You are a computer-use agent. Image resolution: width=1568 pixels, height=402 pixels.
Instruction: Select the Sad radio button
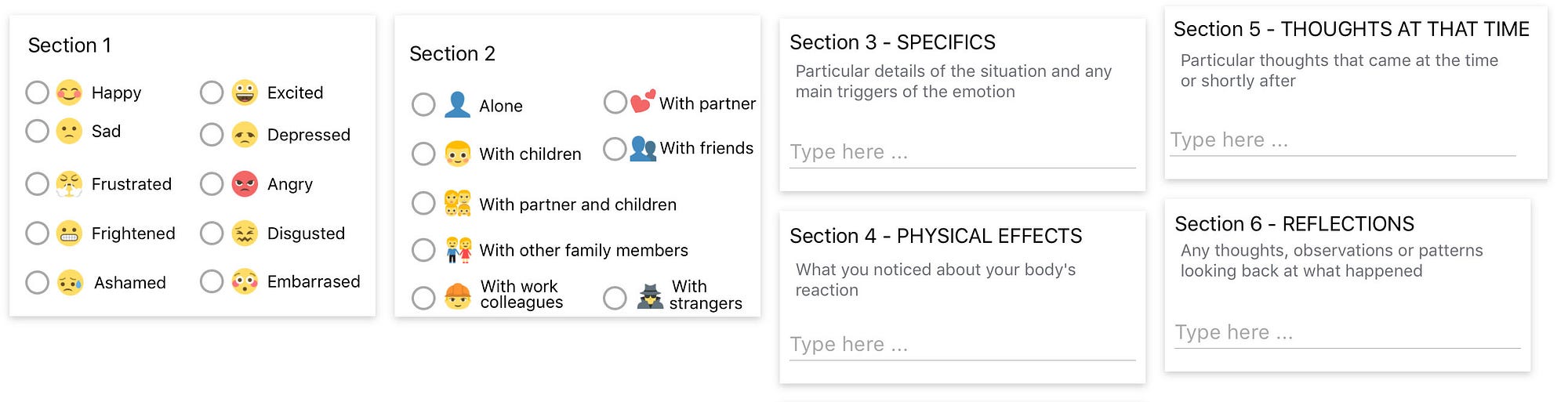pyautogui.click(x=37, y=131)
